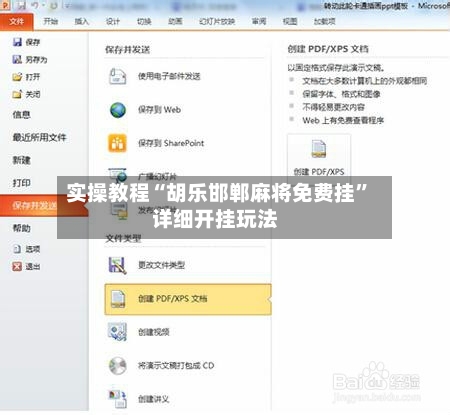Switch to the 切换 (Transitions) tab
The image size is (450, 415).
click(x=144, y=21)
